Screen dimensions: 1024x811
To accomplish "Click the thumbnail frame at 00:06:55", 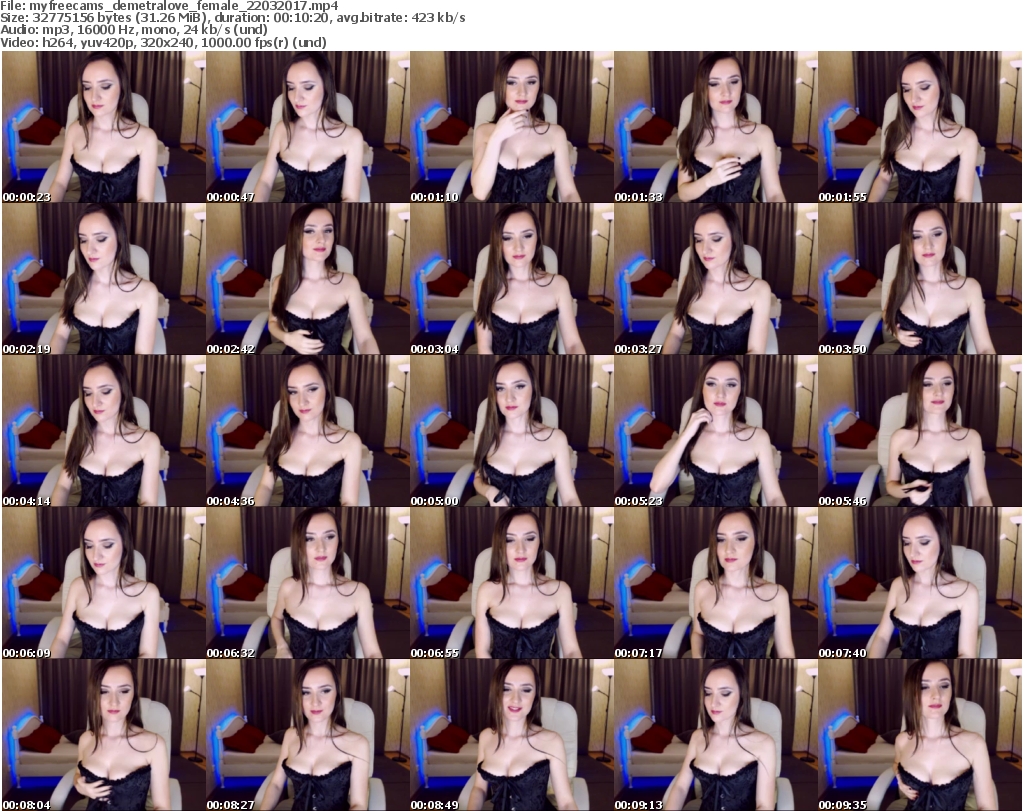I will 512,583.
